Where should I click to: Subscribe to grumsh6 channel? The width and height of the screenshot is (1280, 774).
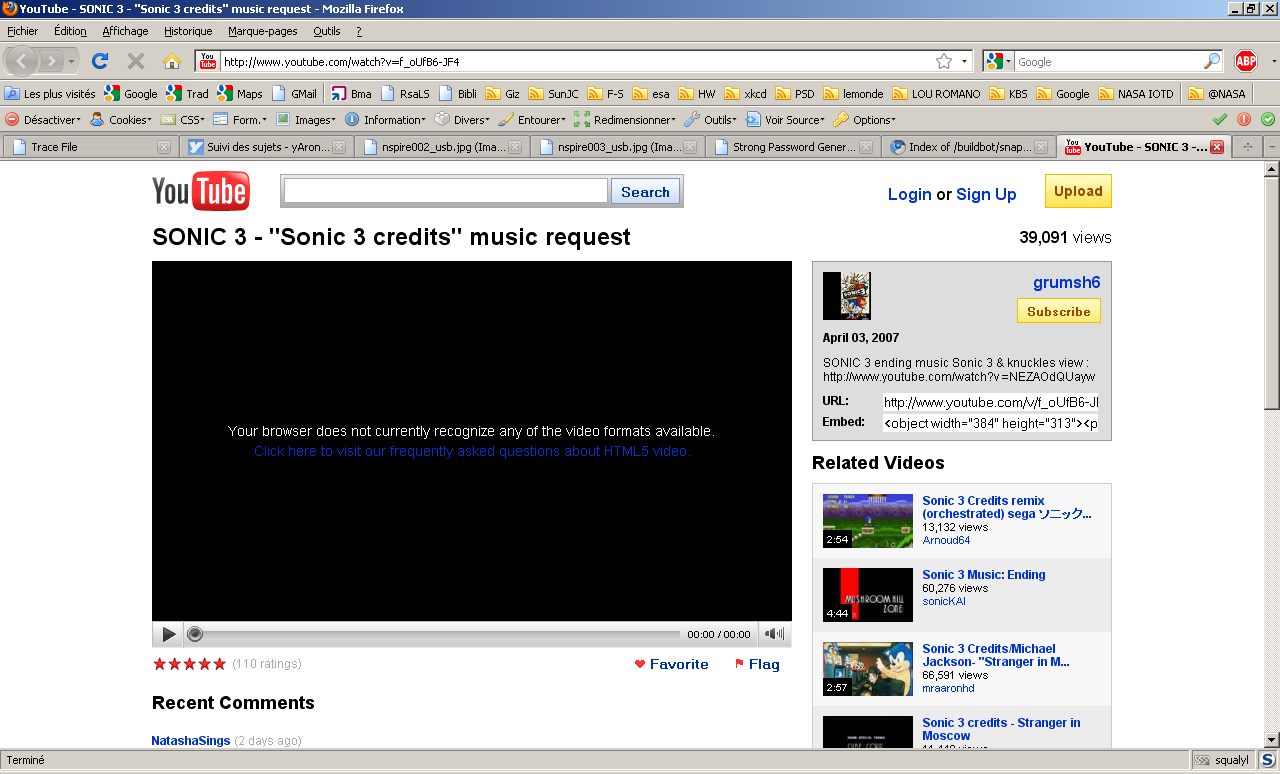pos(1058,311)
